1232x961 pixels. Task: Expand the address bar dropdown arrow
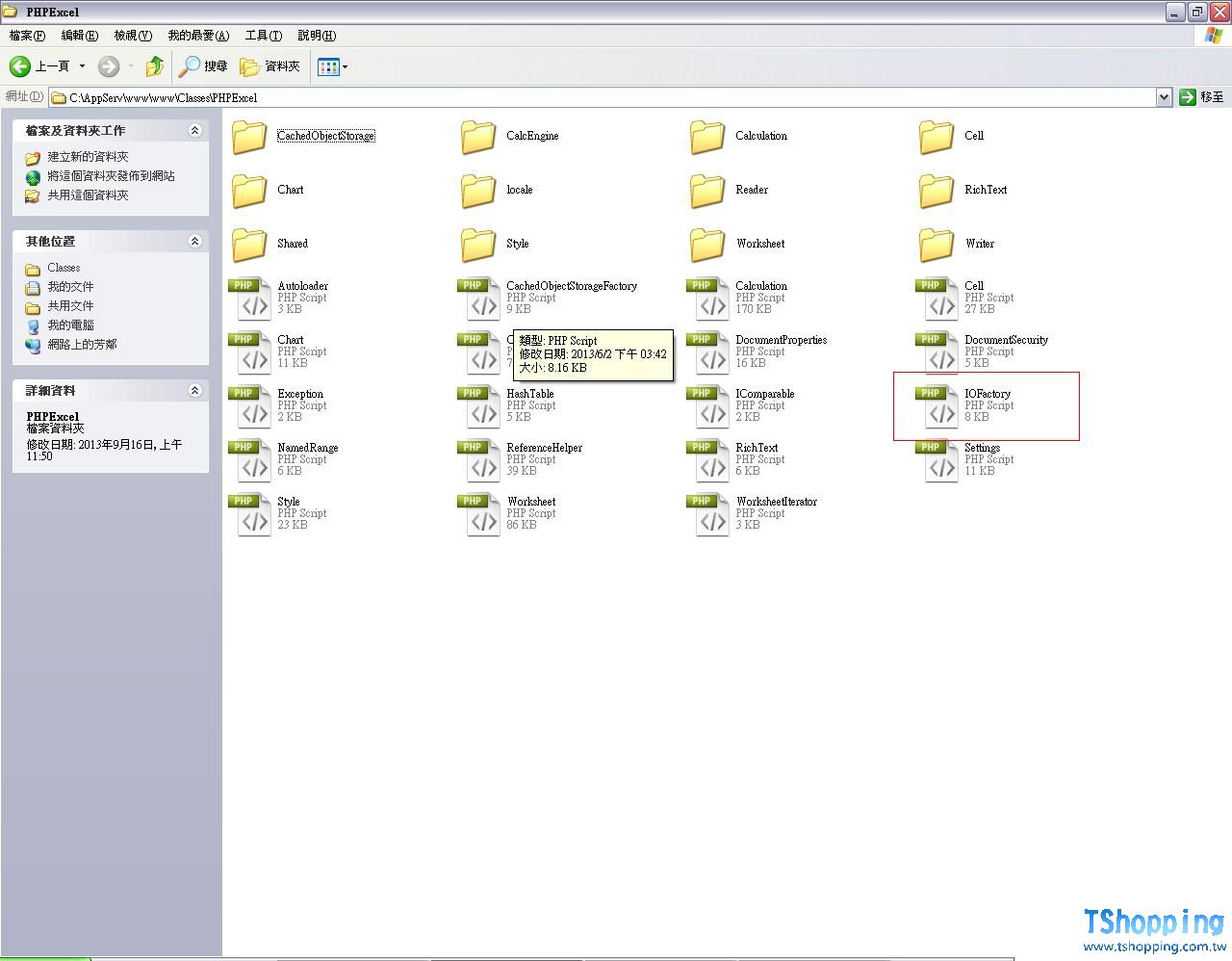click(x=1163, y=97)
